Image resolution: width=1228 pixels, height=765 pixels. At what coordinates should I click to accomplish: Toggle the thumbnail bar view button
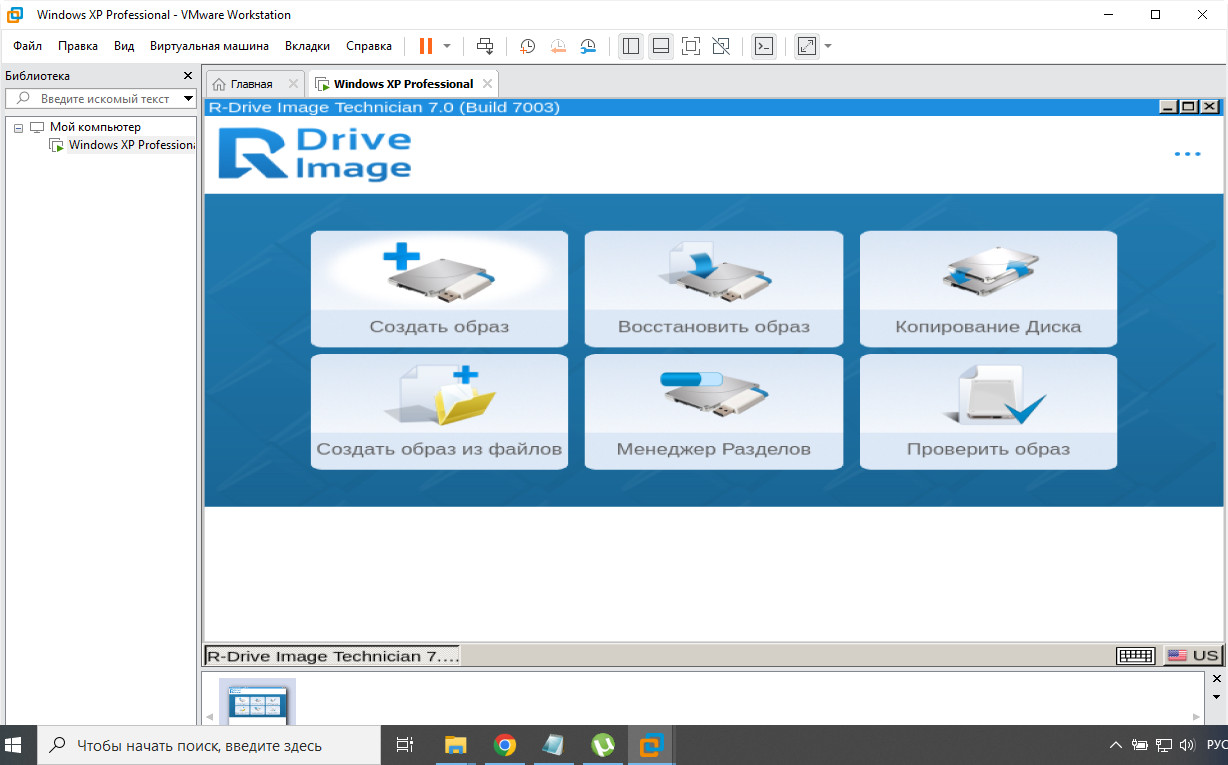click(660, 46)
